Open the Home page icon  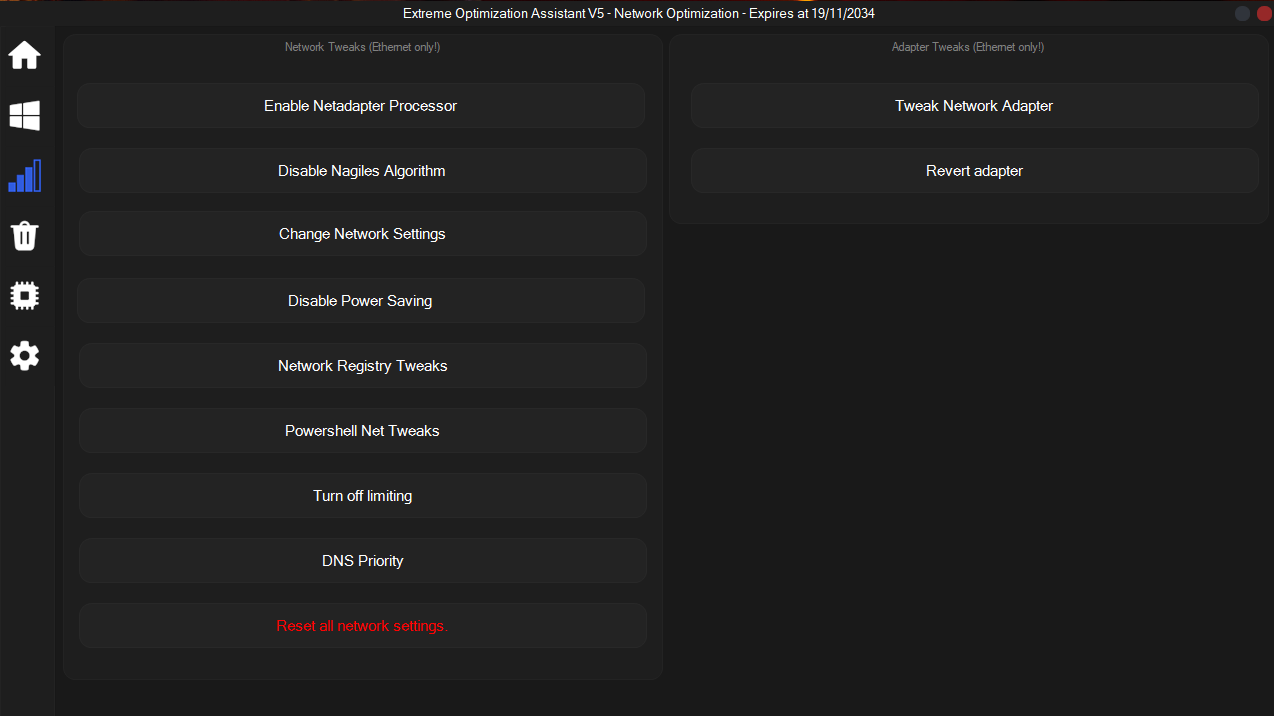(25, 55)
